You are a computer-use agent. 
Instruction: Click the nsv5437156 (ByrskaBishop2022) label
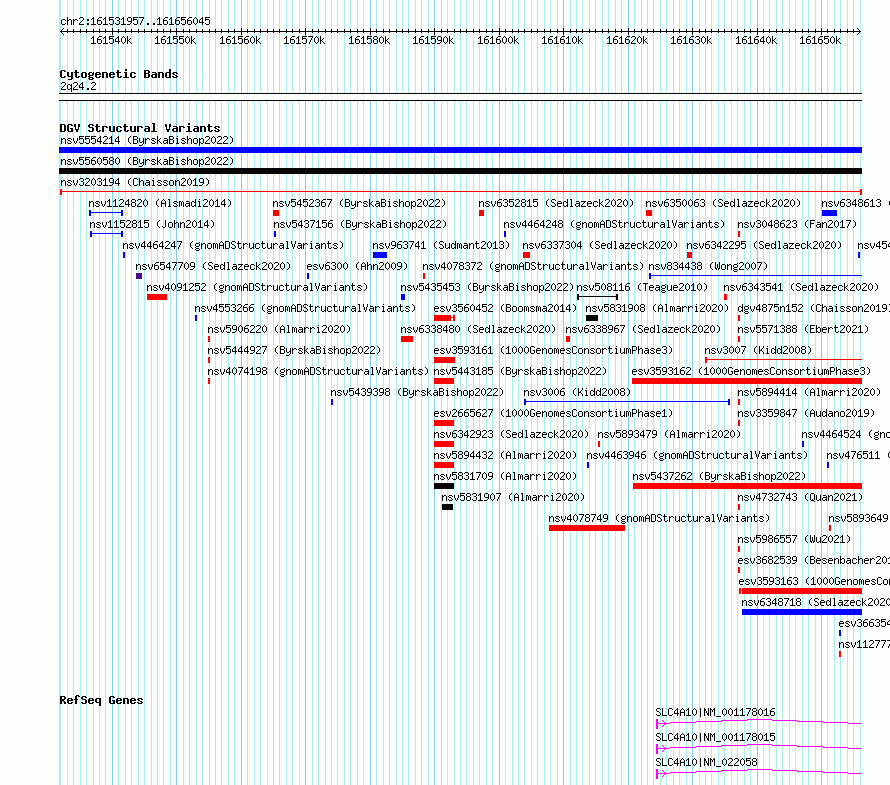point(360,224)
